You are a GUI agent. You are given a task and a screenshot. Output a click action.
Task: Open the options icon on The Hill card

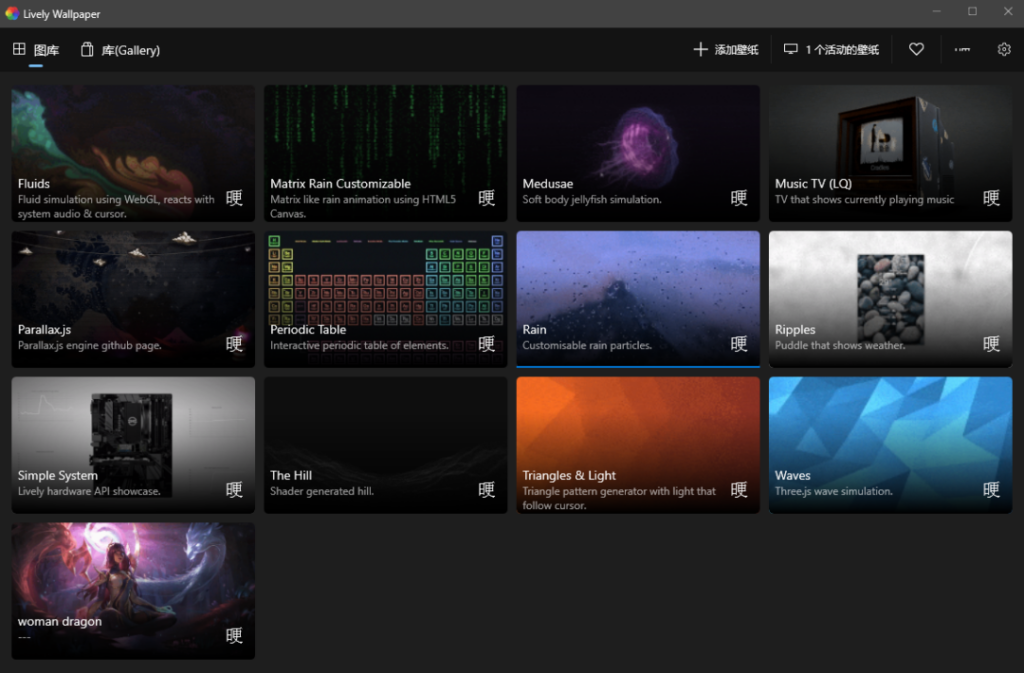pyautogui.click(x=487, y=490)
